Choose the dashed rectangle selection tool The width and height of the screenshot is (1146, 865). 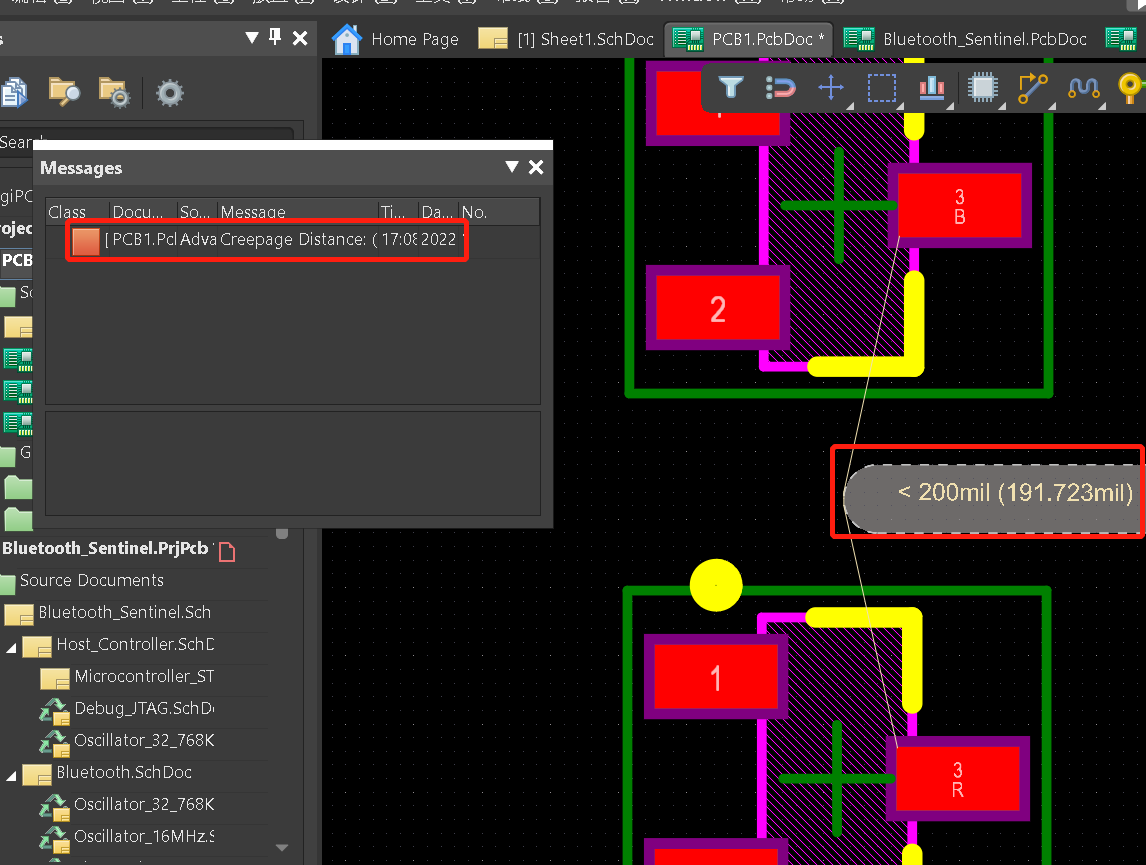881,88
